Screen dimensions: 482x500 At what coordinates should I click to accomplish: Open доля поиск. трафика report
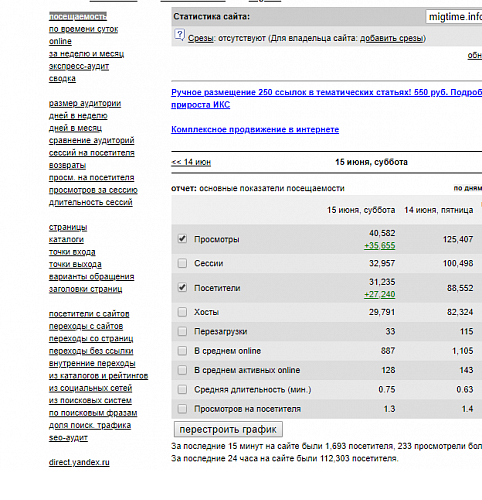click(x=90, y=425)
